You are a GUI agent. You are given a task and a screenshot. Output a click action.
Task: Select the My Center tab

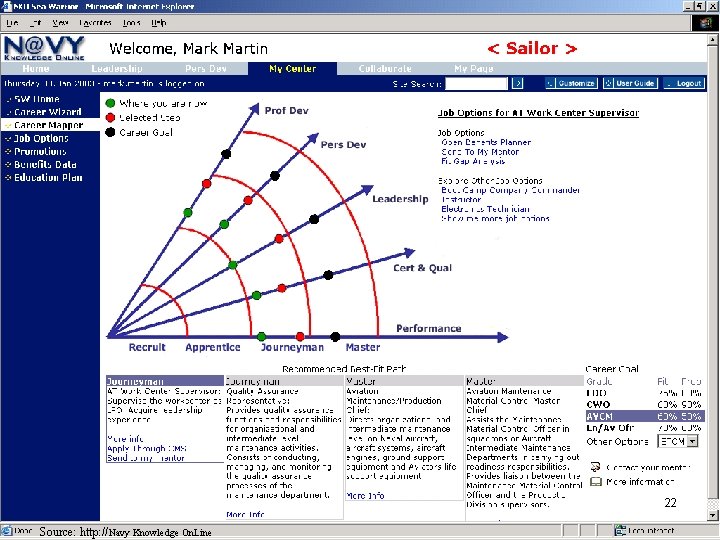pyautogui.click(x=292, y=68)
